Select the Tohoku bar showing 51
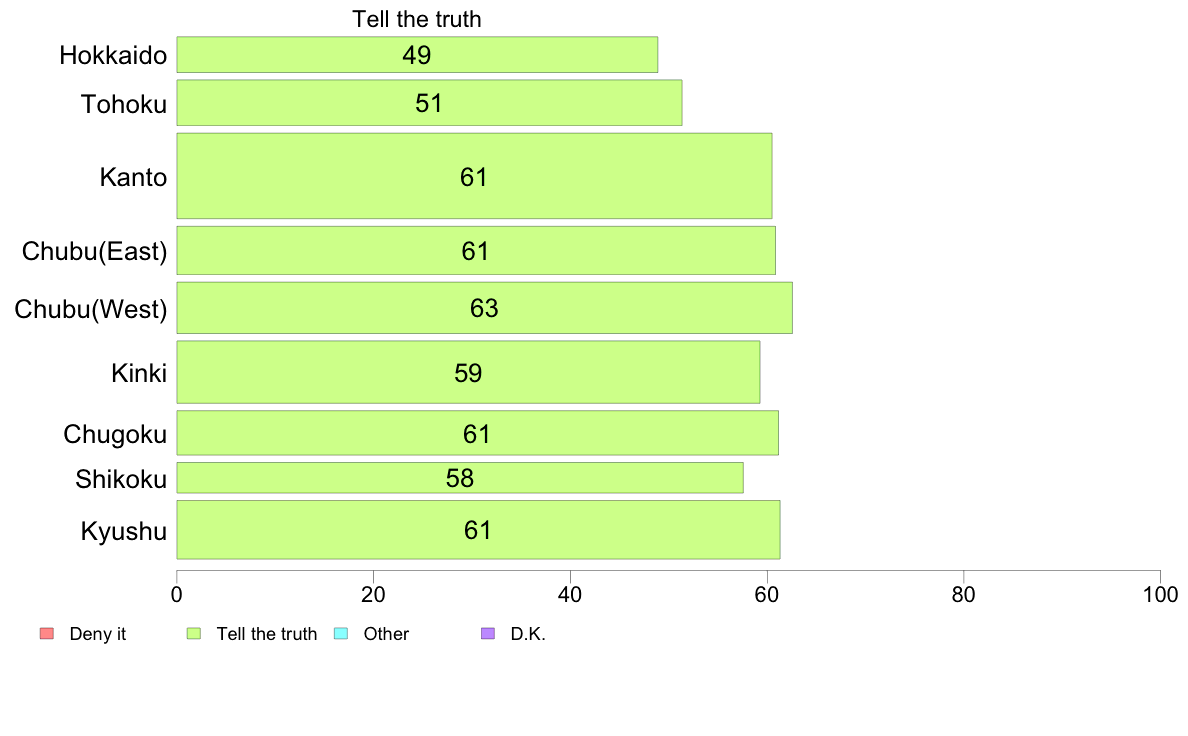This screenshot has width=1188, height=736. coord(430,103)
